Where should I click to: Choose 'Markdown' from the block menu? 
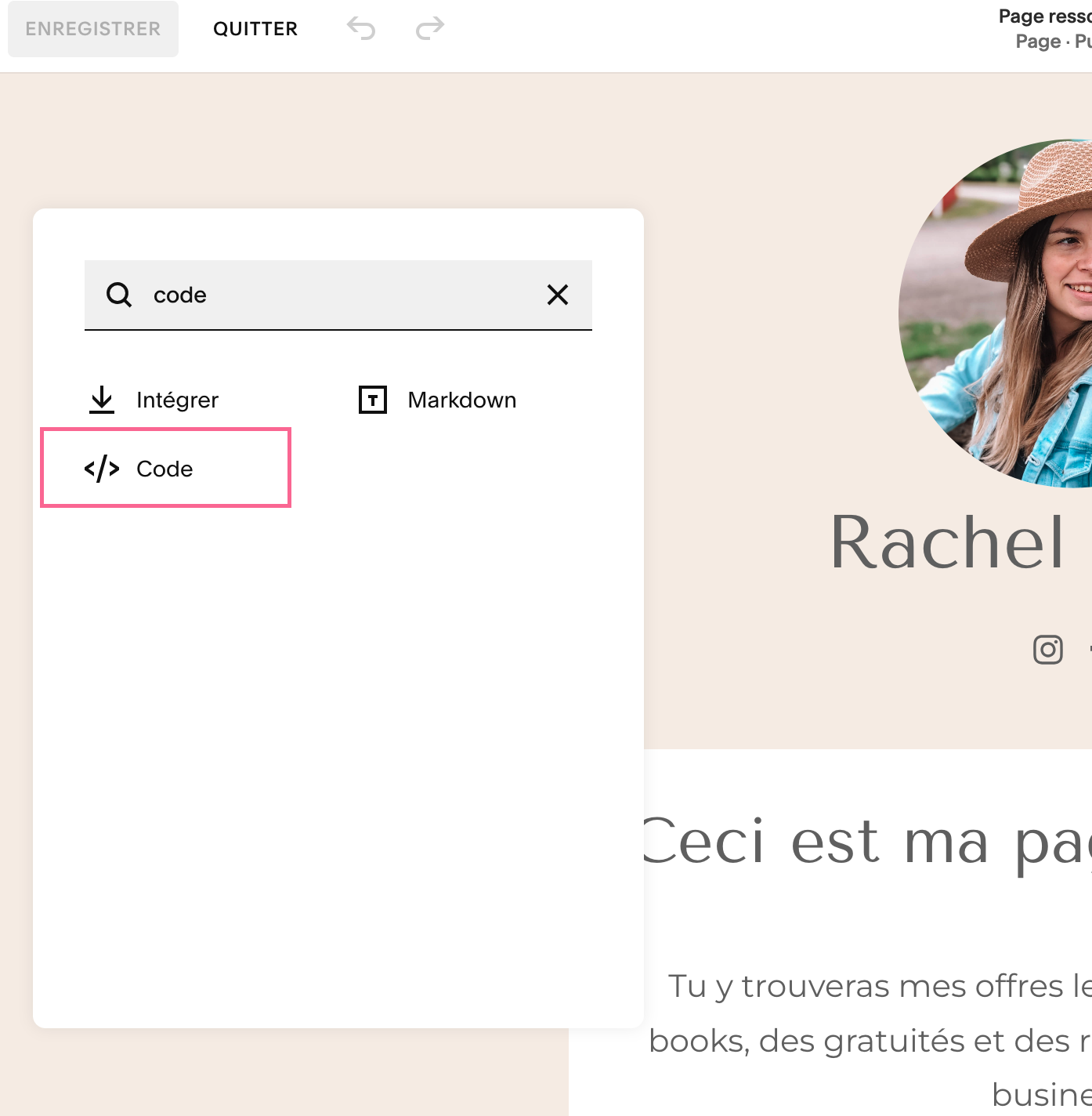pos(461,400)
